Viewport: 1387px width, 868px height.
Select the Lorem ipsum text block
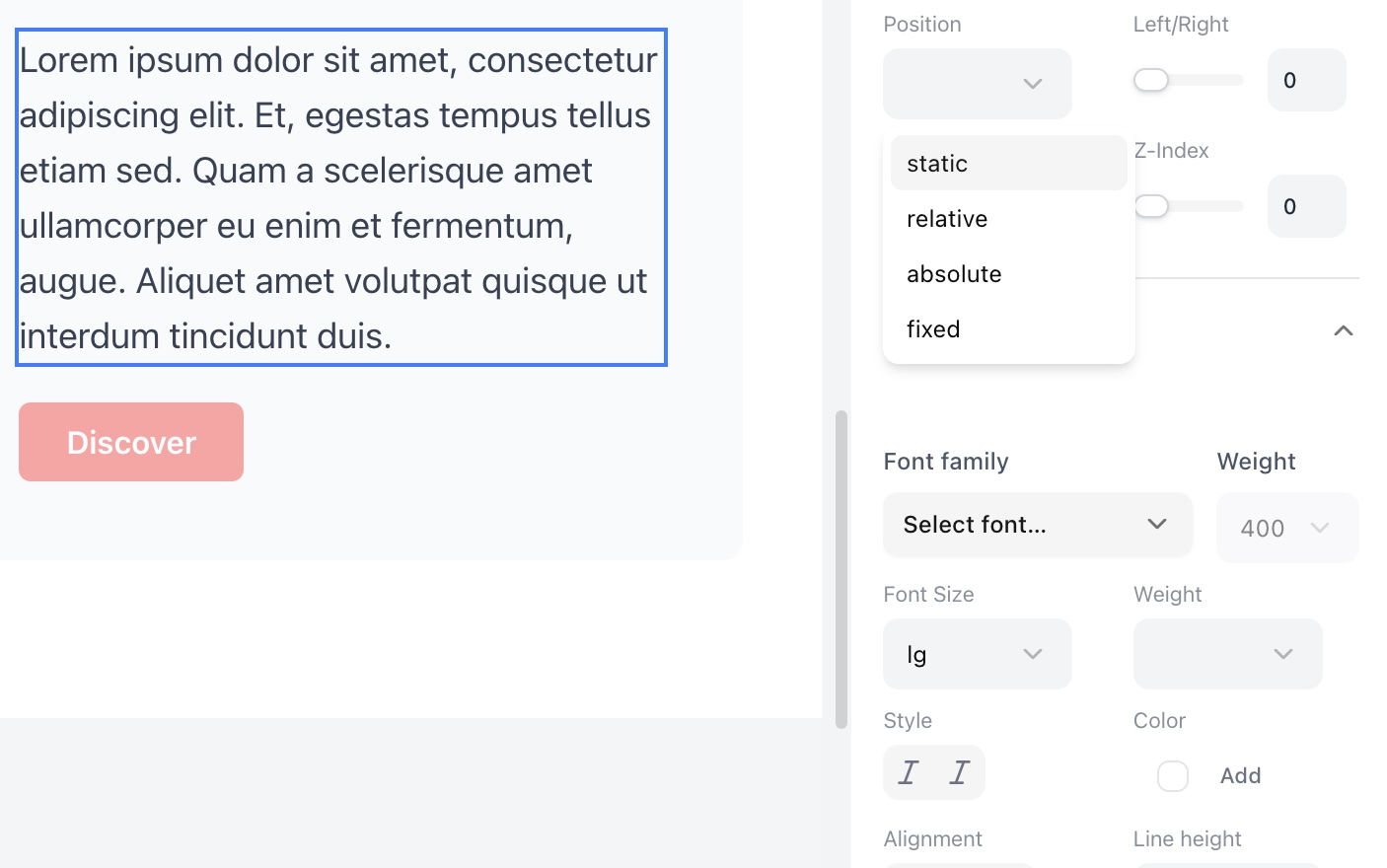340,197
